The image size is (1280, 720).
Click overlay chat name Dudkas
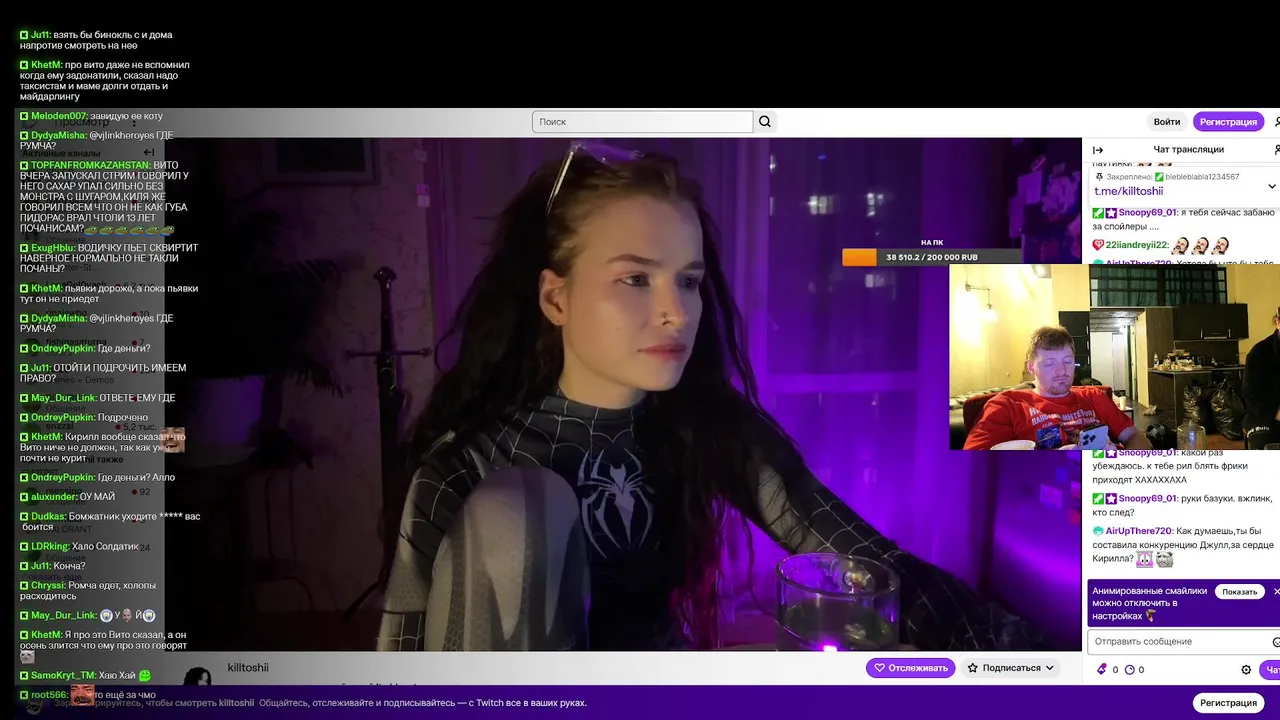point(48,517)
